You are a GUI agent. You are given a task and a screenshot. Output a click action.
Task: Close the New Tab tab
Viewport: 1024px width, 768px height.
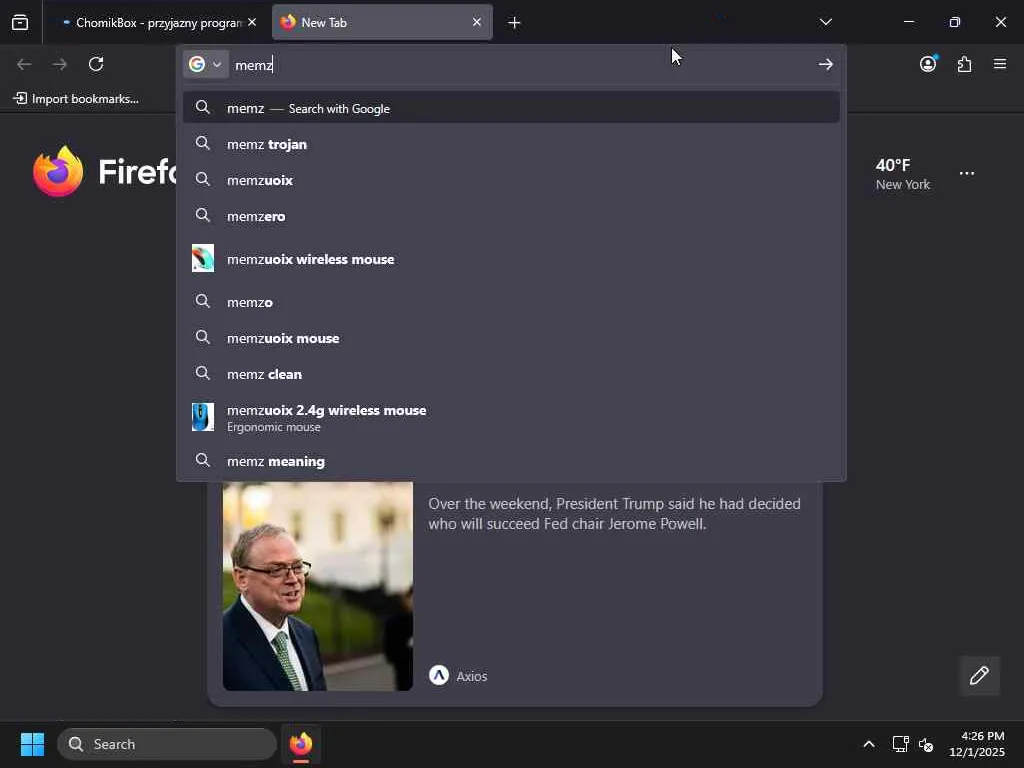pyautogui.click(x=477, y=22)
